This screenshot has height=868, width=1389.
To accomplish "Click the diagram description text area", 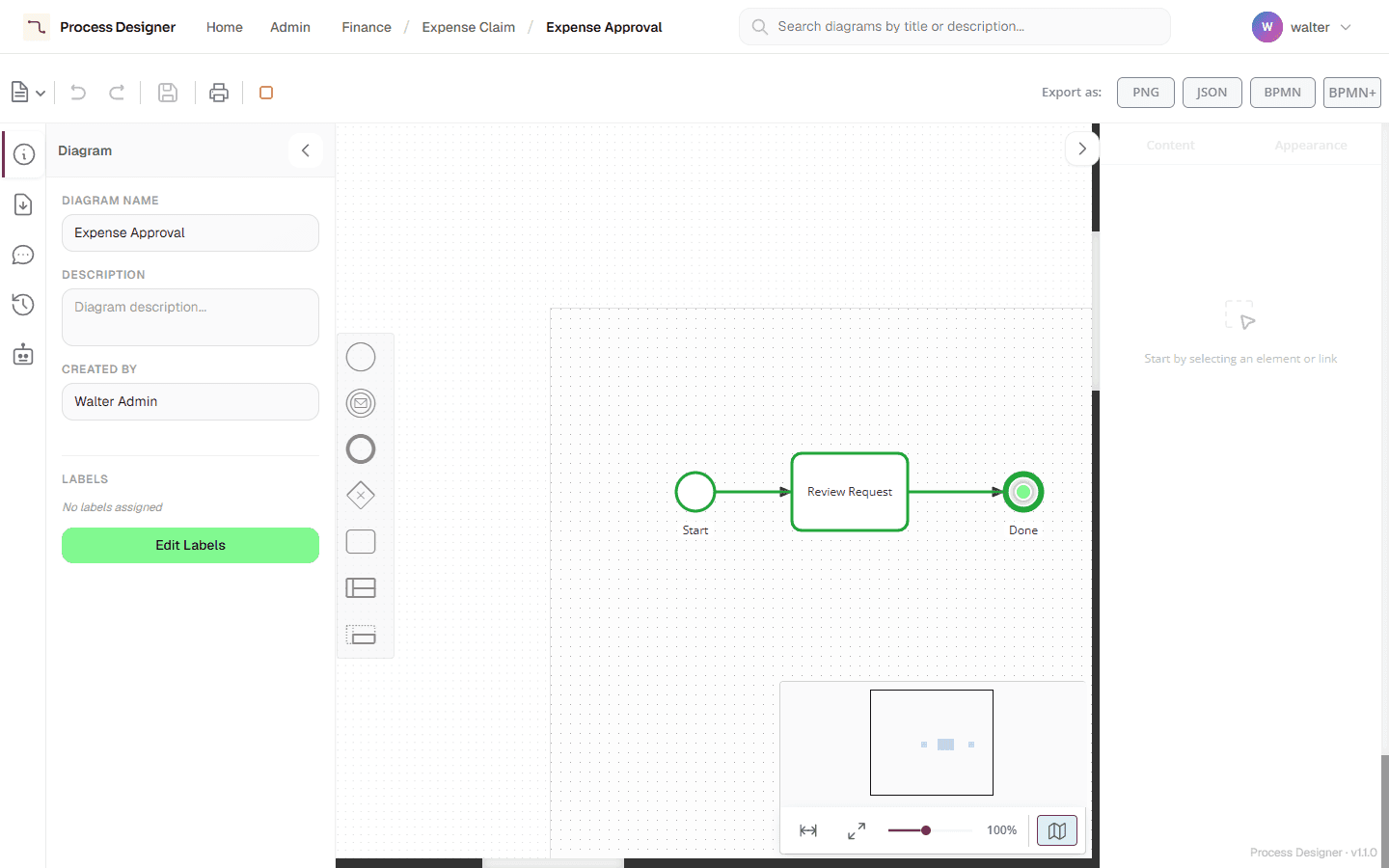I will coord(190,317).
